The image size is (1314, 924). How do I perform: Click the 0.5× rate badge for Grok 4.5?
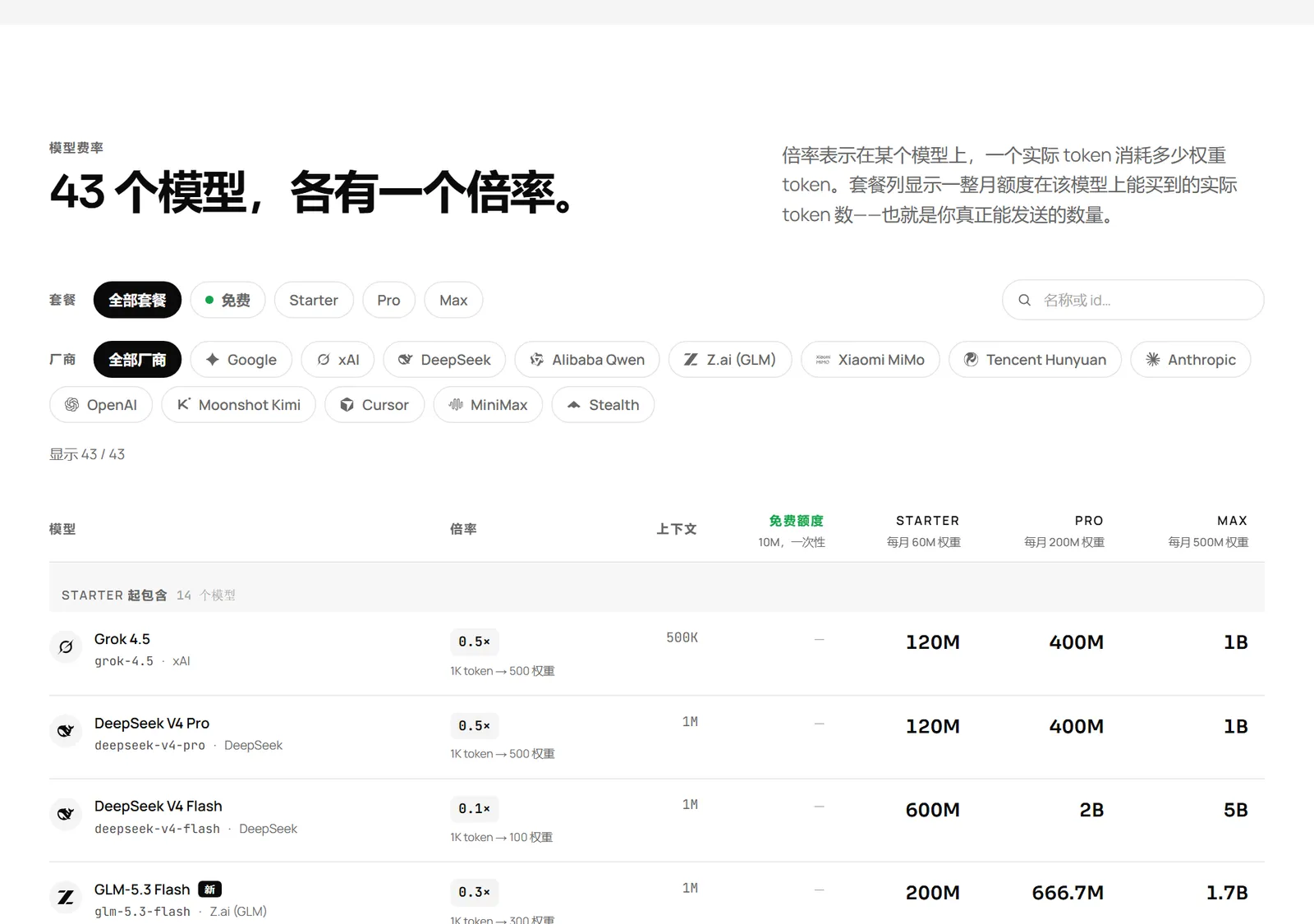(x=475, y=641)
